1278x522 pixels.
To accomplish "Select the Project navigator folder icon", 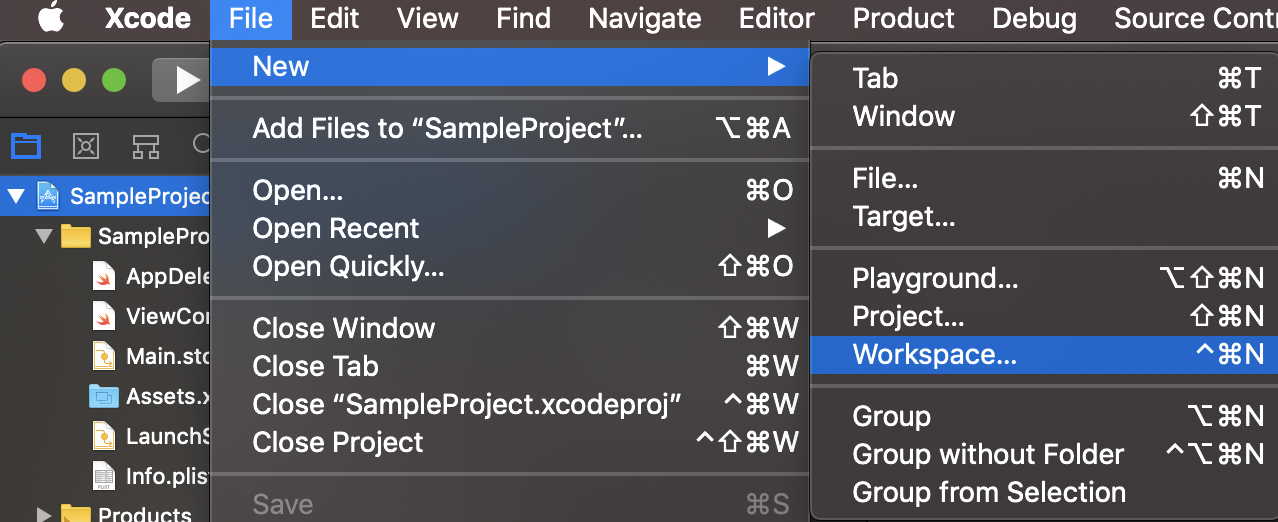I will coord(26,147).
